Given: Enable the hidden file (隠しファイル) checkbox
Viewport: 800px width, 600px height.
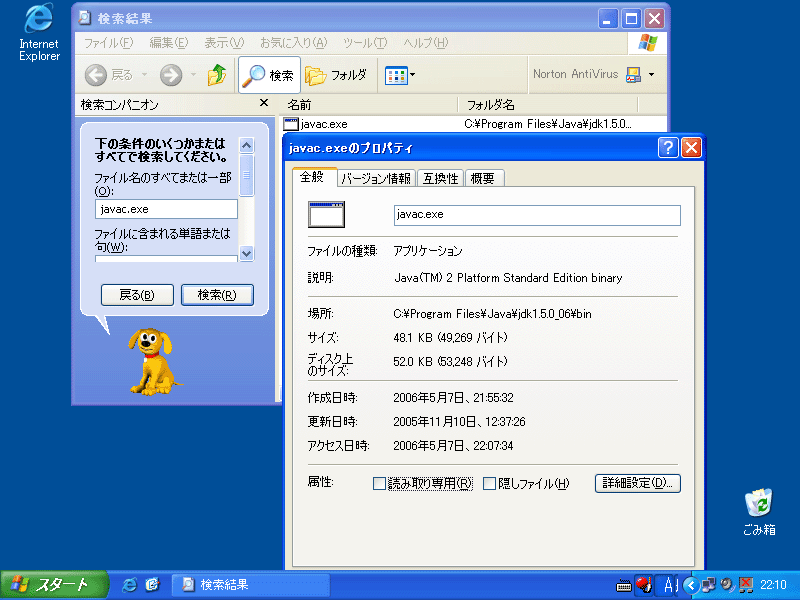Looking at the screenshot, I should [x=490, y=484].
